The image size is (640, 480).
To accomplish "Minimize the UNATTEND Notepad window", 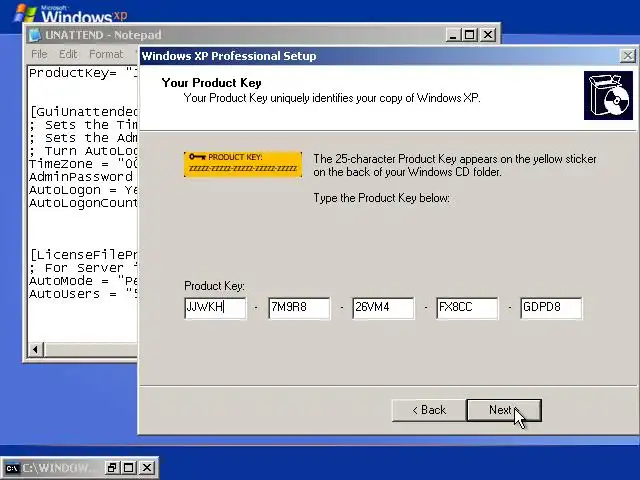I will coord(453,35).
